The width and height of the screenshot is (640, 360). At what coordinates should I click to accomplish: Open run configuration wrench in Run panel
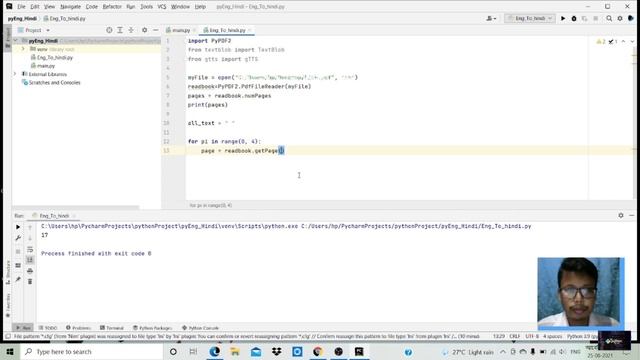click(x=18, y=238)
